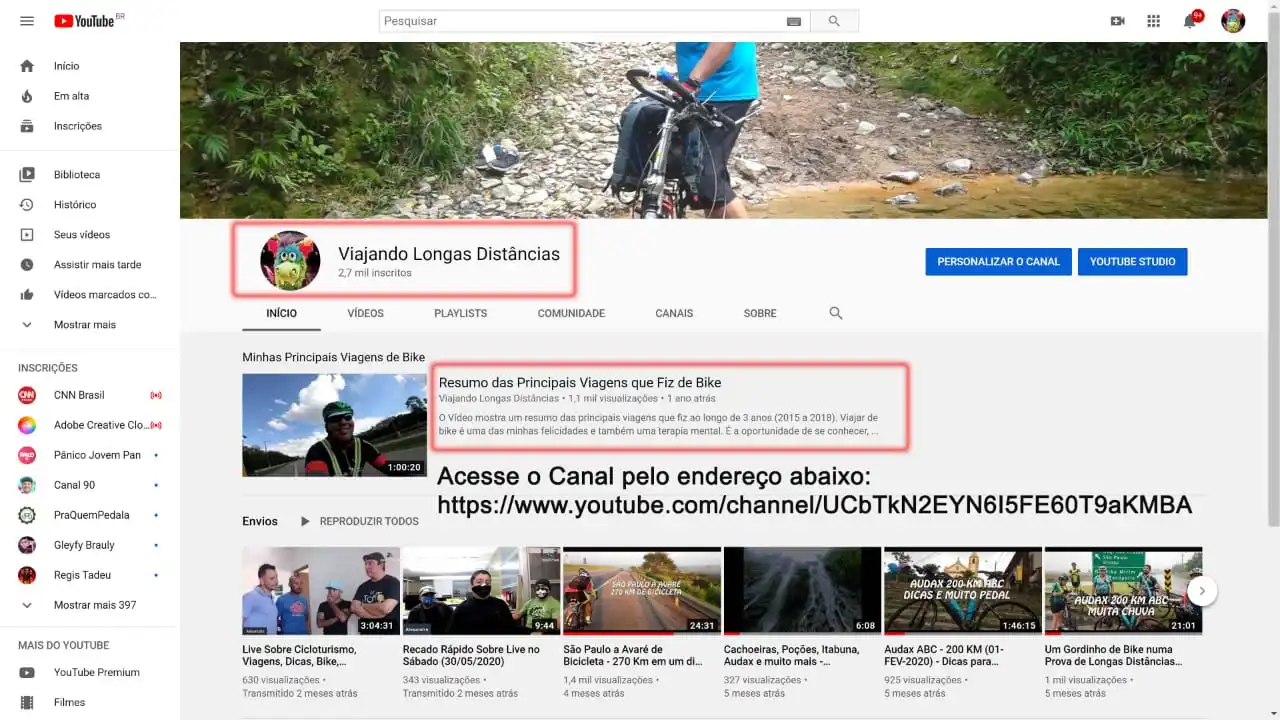This screenshot has height=720, width=1280.
Task: Click the Pesquisar search field
Action: coord(582,21)
